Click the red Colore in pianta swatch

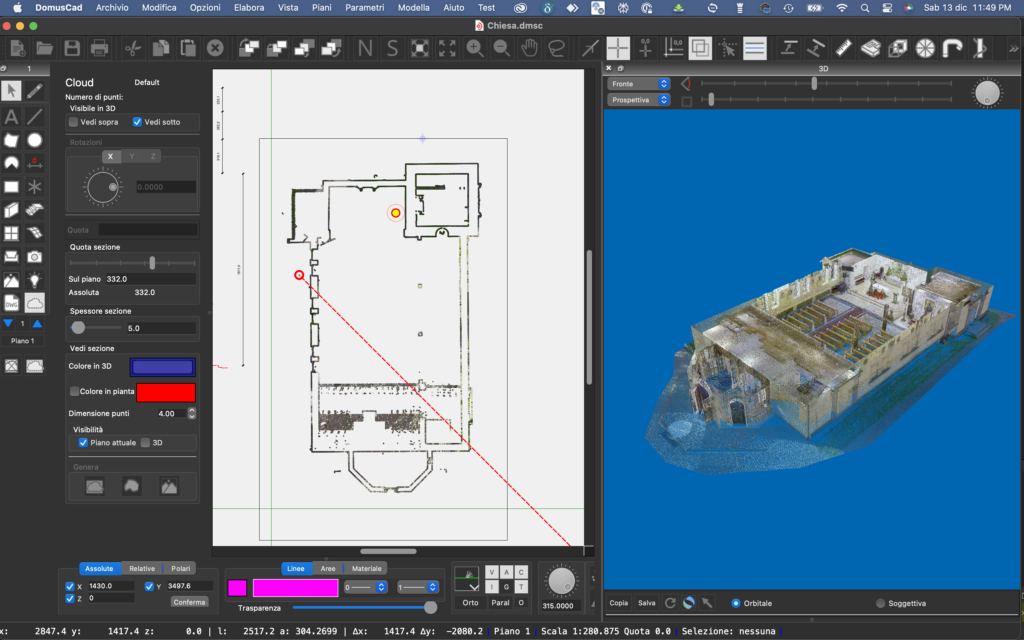pyautogui.click(x=166, y=392)
